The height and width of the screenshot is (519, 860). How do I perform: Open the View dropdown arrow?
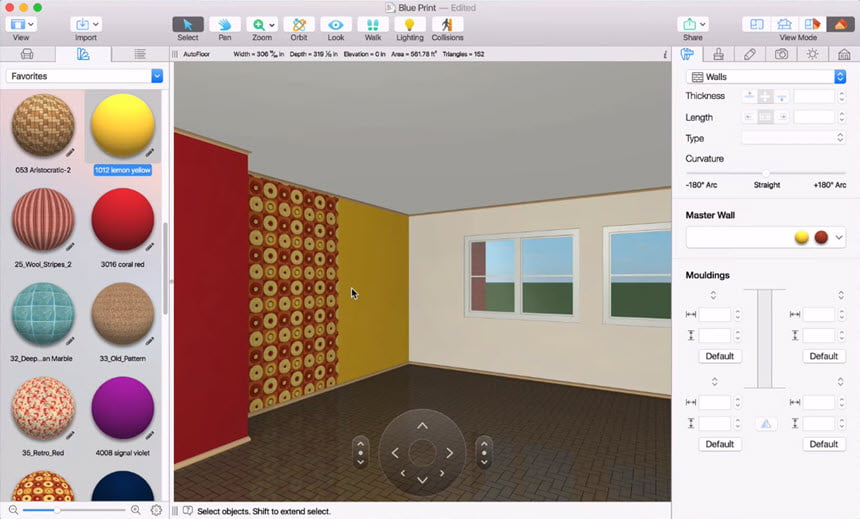pos(31,25)
